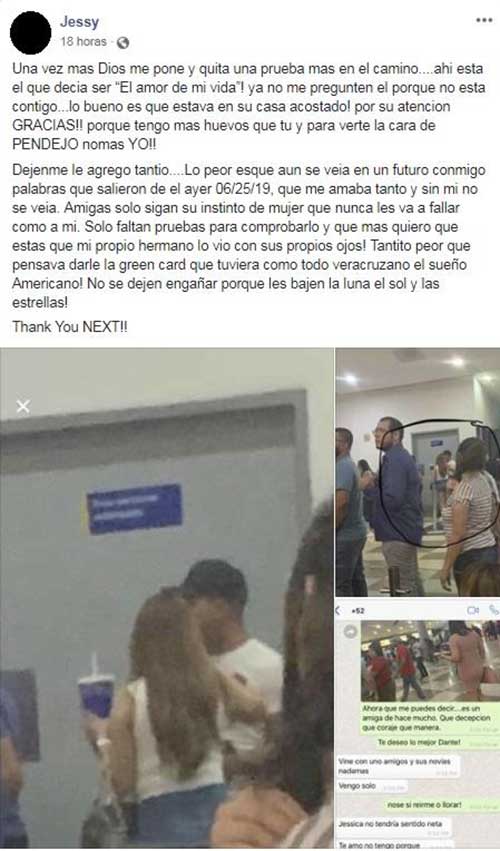500x851 pixels.
Task: Open the "18 horas" timestamp link
Action: [x=84, y=41]
